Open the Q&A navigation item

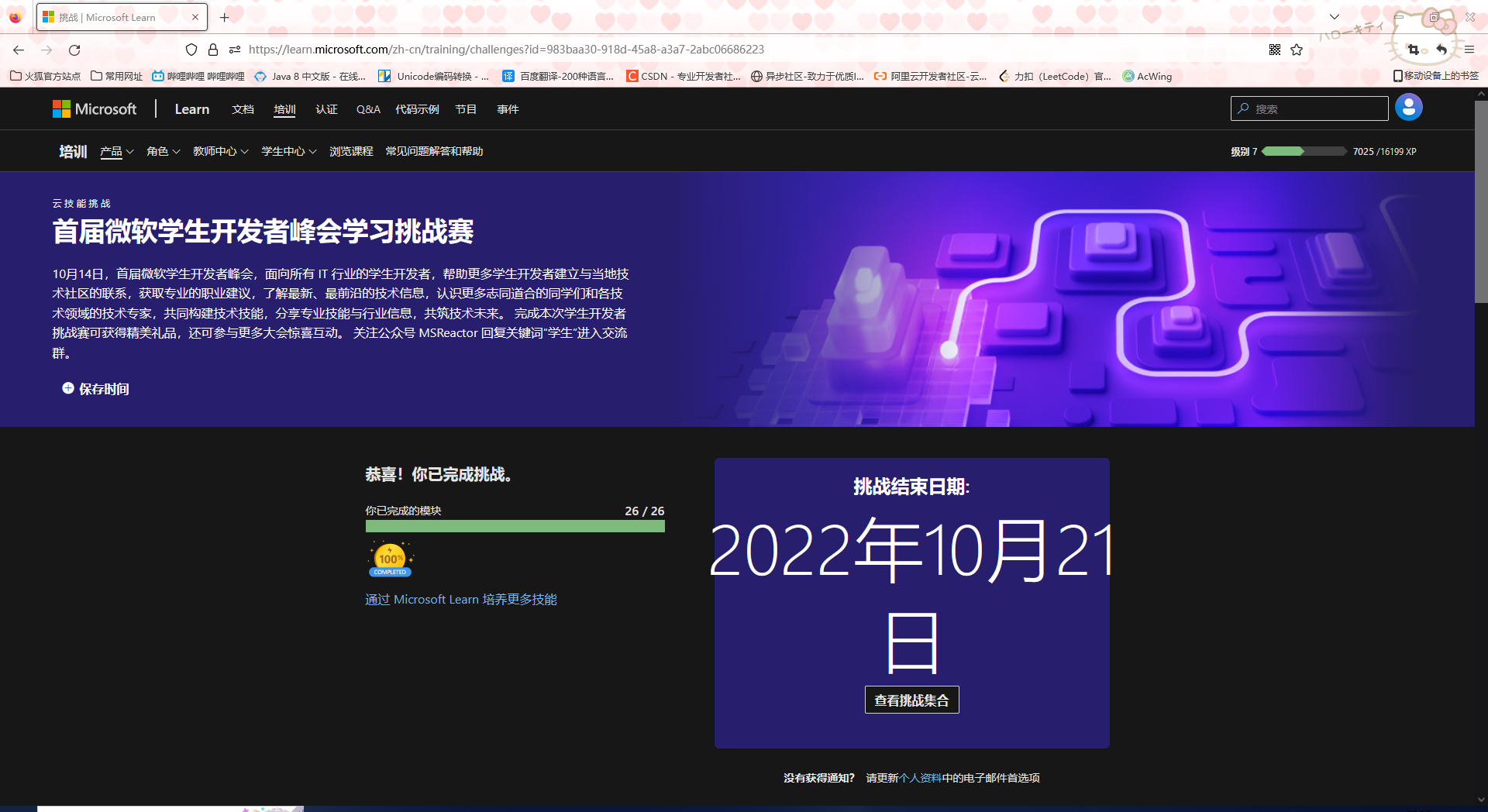(x=368, y=109)
